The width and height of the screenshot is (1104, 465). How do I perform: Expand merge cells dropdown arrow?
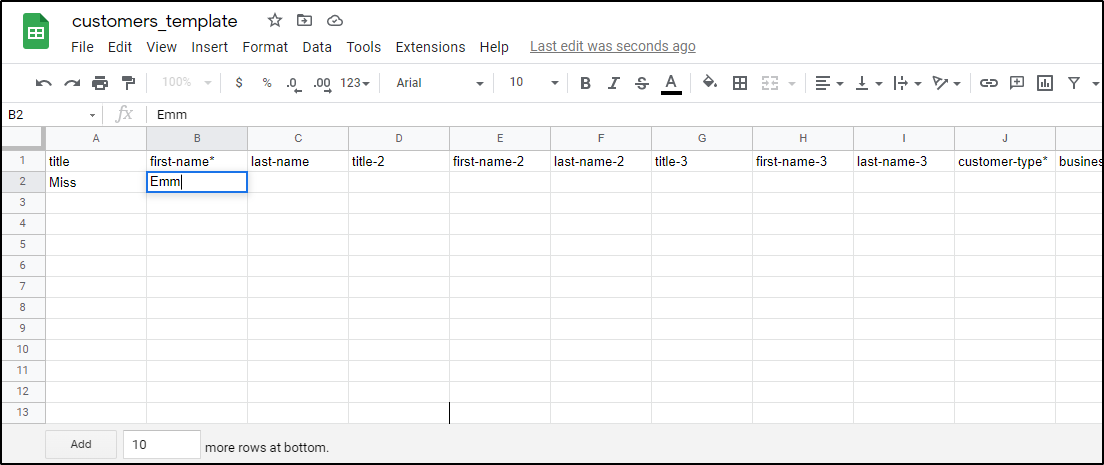(791, 83)
